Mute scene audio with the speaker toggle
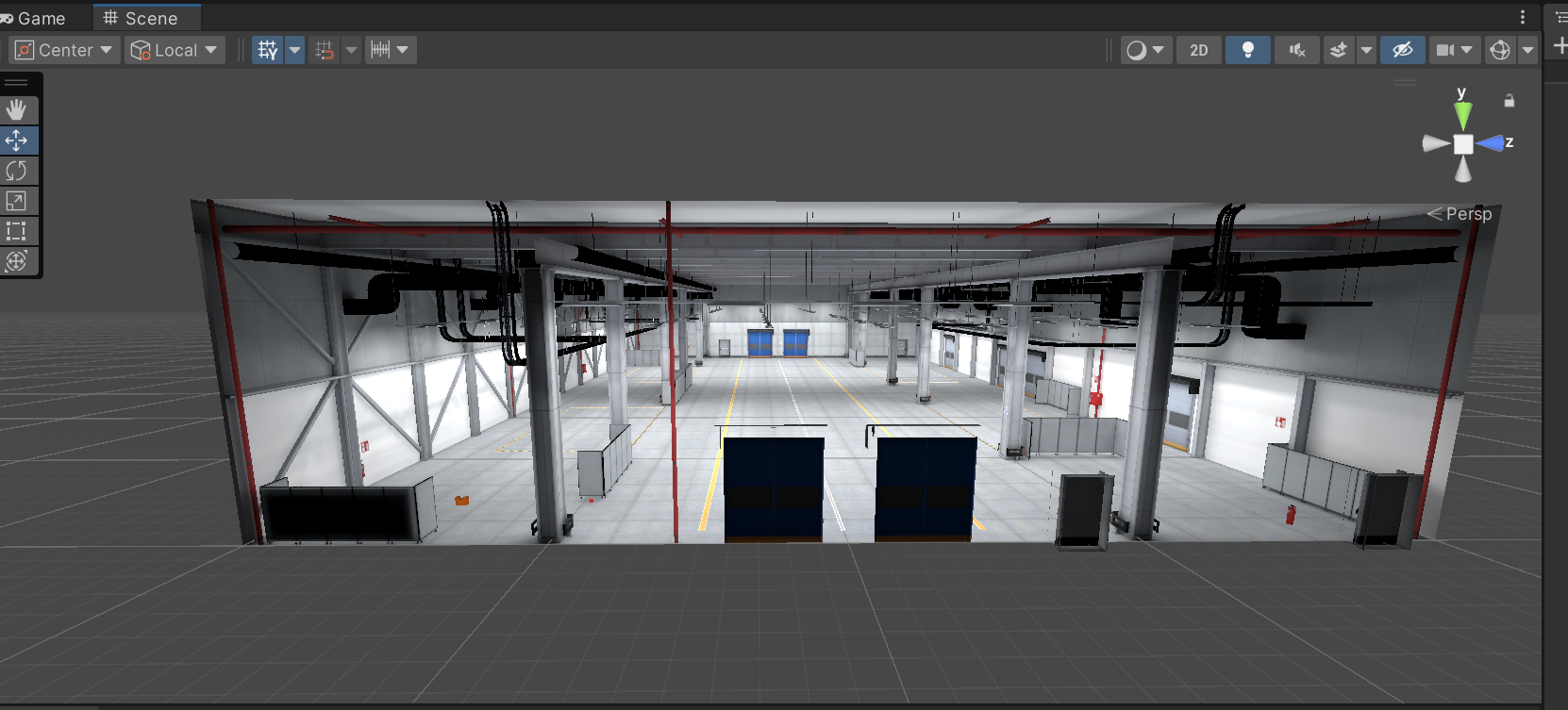This screenshot has height=710, width=1568. (x=1297, y=50)
